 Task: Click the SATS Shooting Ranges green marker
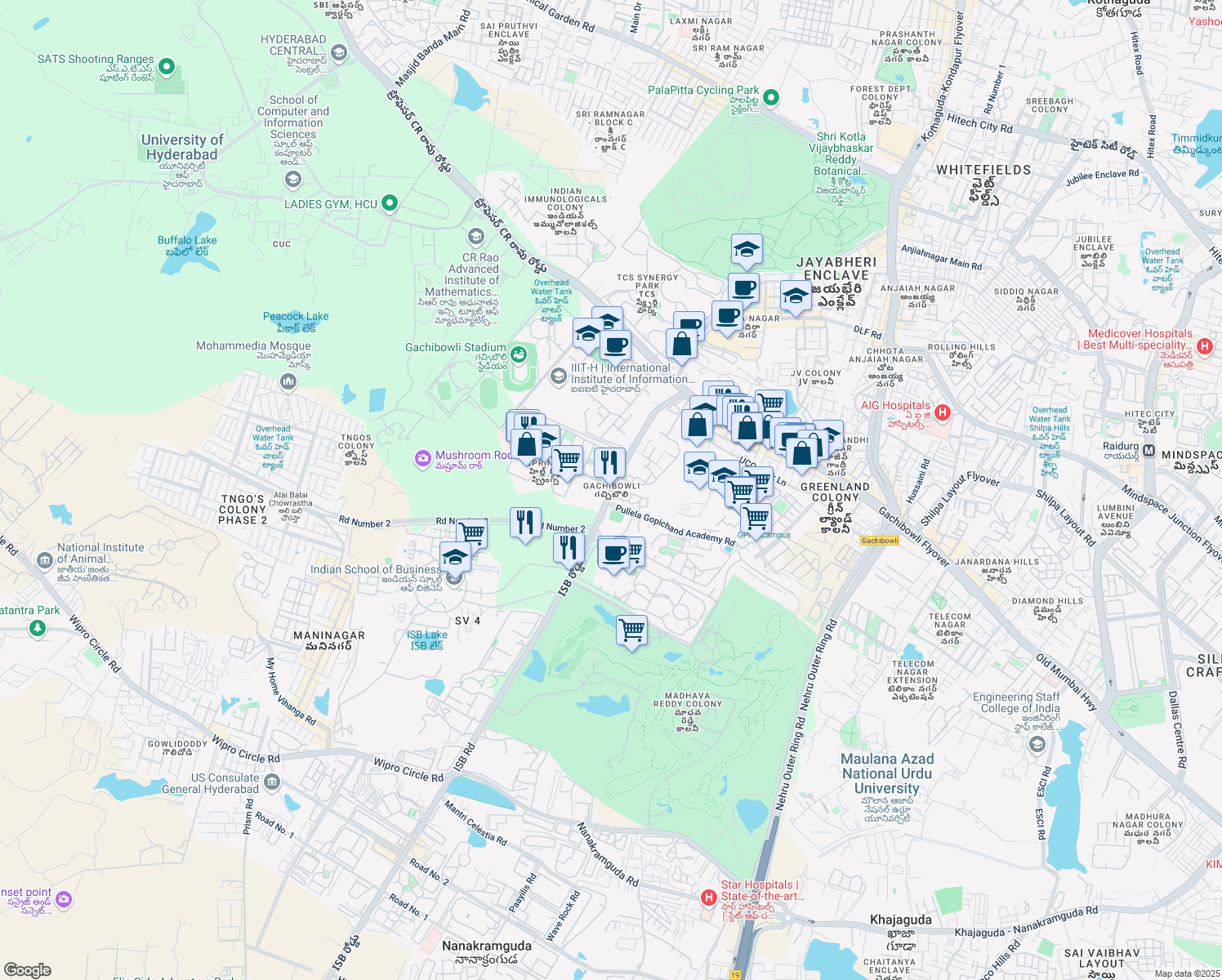167,66
